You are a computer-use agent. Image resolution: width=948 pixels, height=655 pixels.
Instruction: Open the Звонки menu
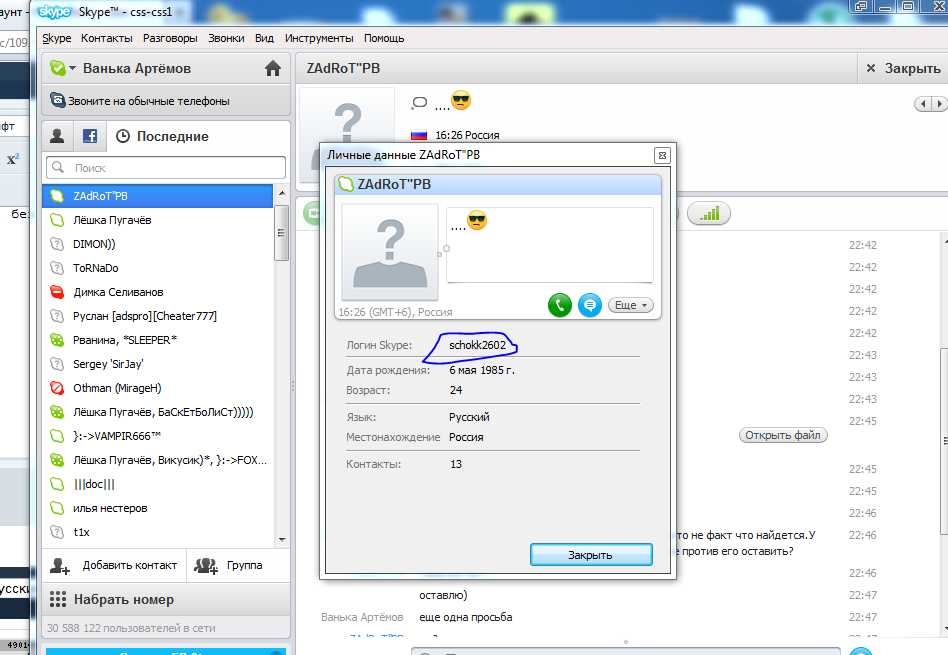226,38
